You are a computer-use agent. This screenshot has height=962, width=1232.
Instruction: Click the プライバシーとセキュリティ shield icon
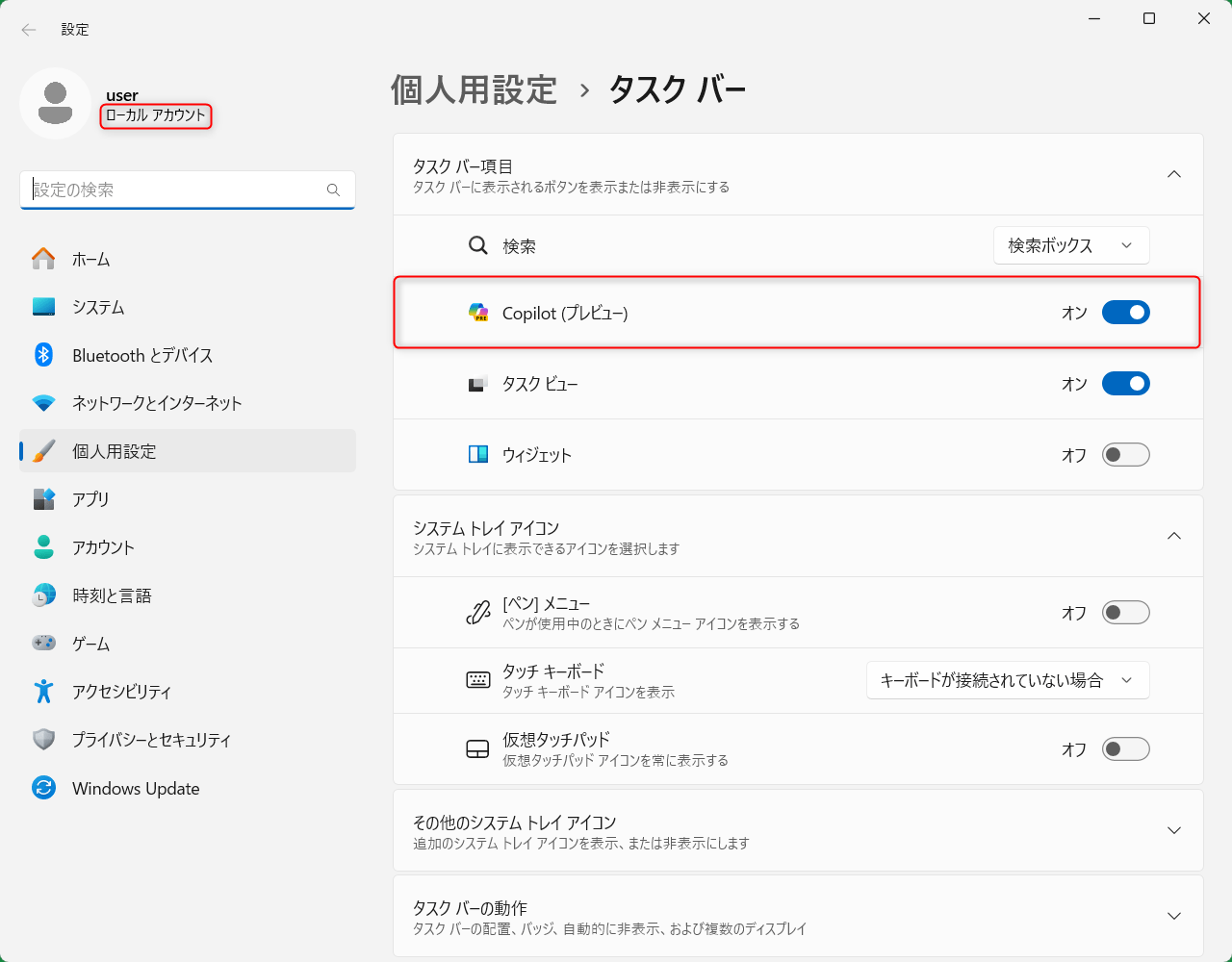(x=43, y=740)
